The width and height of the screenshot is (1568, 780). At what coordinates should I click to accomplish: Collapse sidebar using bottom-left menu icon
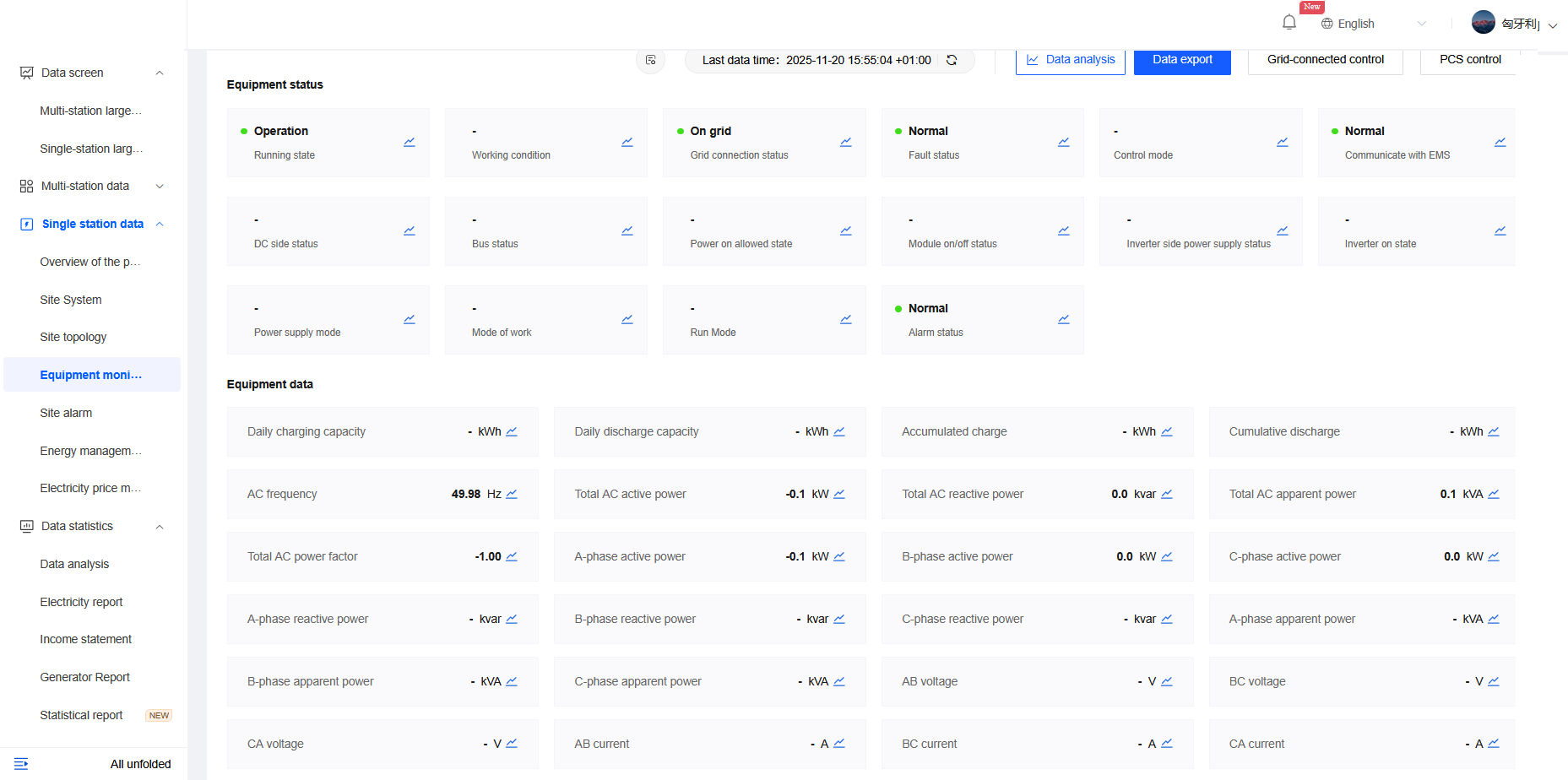tap(22, 764)
